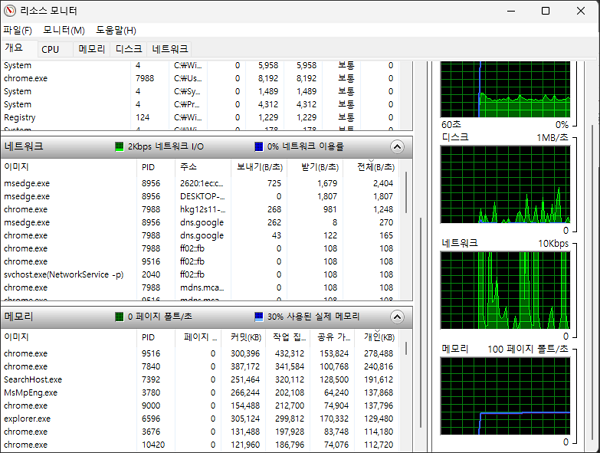Image resolution: width=600 pixels, height=453 pixels.
Task: Select chrome.exe PID 7988 disk row
Action: click(201, 78)
